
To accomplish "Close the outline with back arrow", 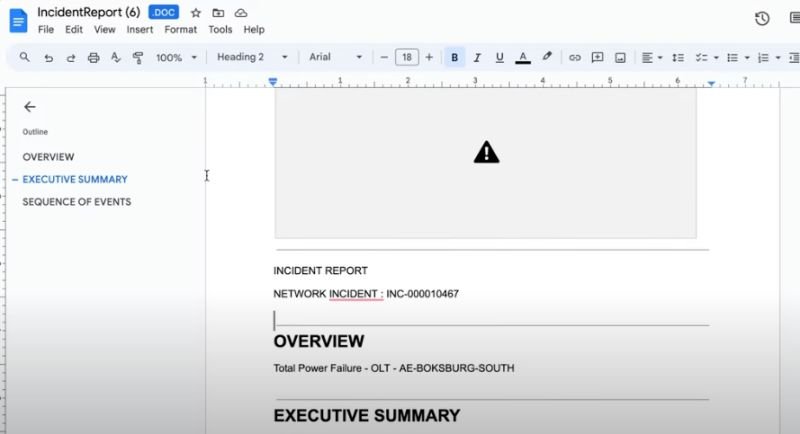I will [30, 107].
